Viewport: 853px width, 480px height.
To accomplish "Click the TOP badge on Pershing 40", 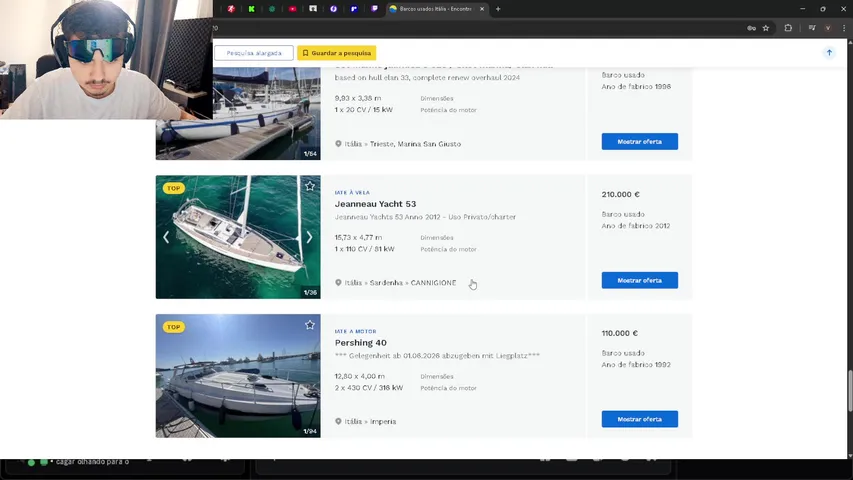I will (x=174, y=327).
